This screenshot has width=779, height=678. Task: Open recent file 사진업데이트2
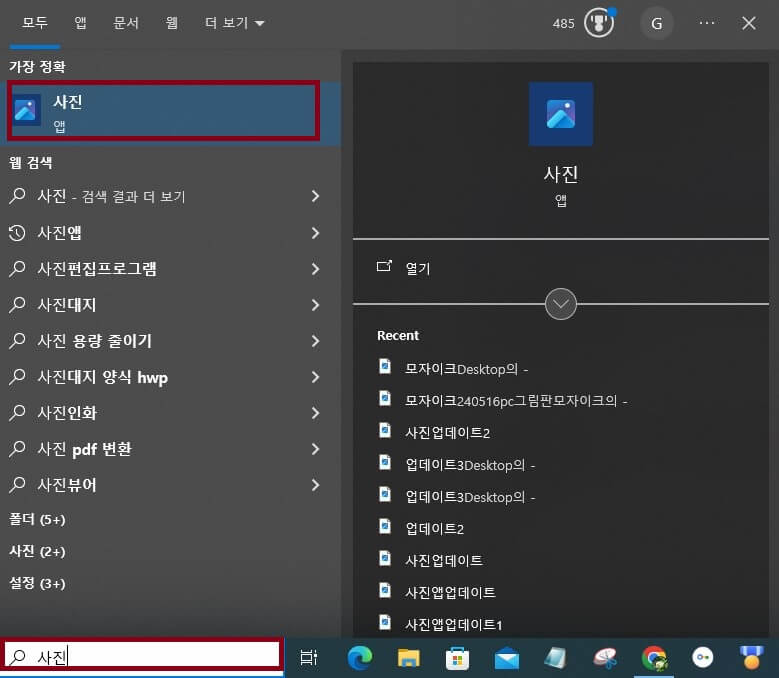[448, 433]
